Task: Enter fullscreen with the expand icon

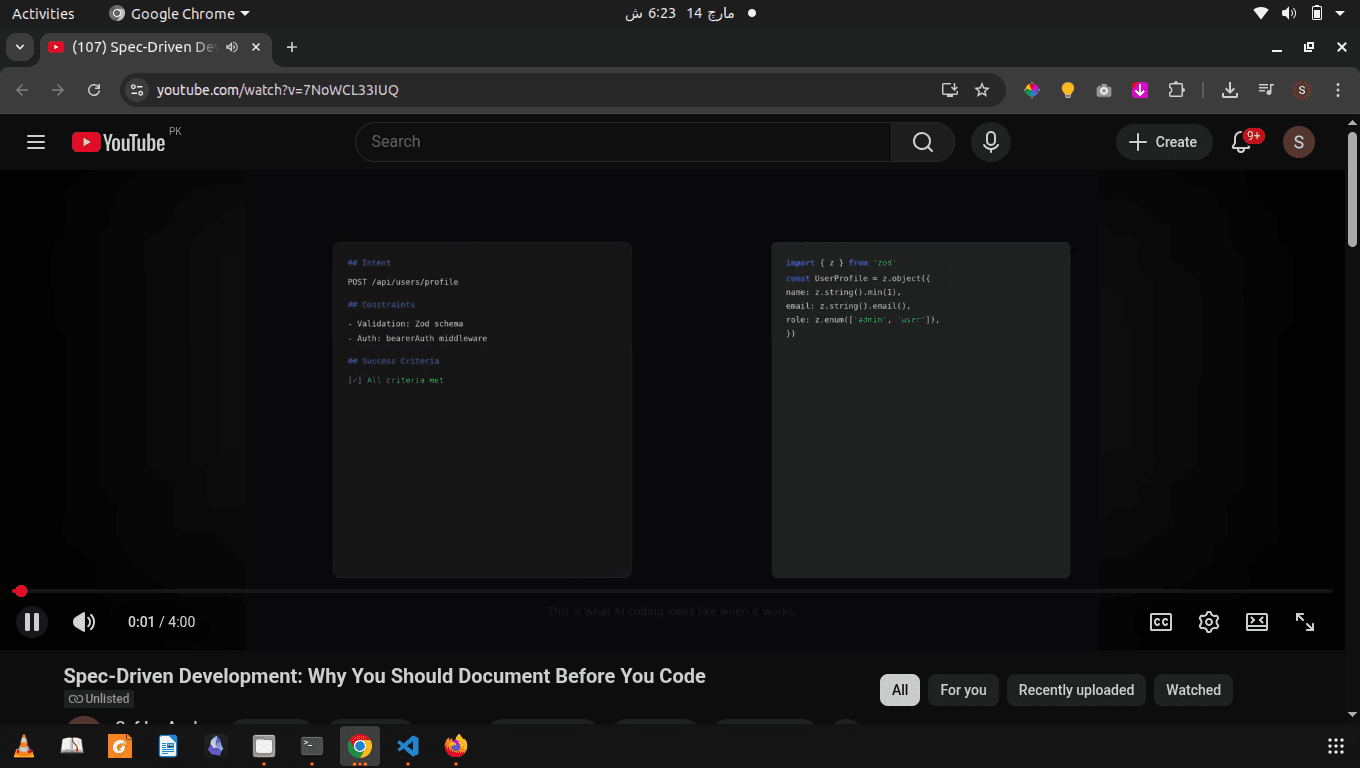Action: [1305, 621]
